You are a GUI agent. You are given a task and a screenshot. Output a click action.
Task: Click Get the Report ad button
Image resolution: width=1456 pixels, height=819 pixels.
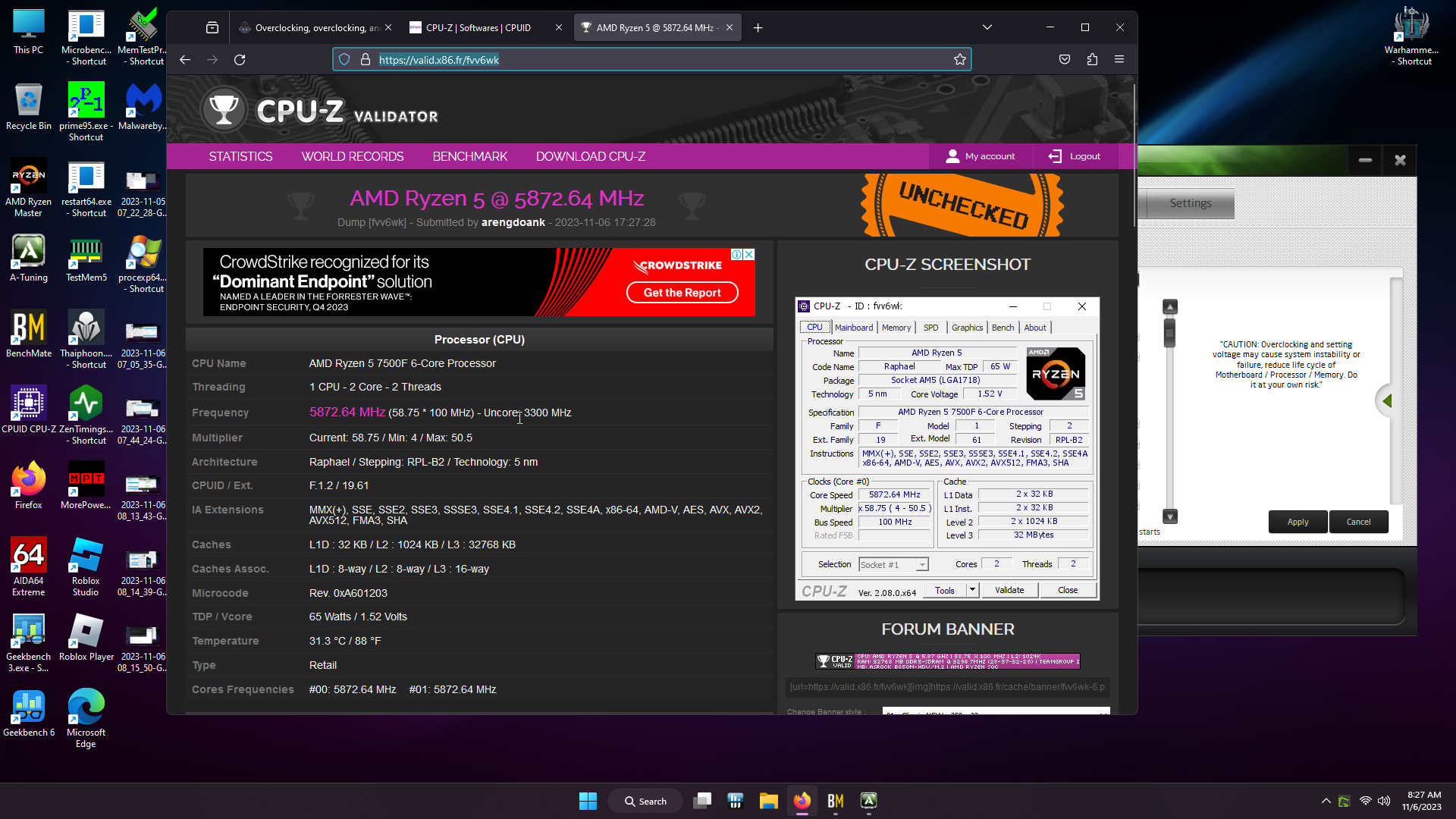682,293
